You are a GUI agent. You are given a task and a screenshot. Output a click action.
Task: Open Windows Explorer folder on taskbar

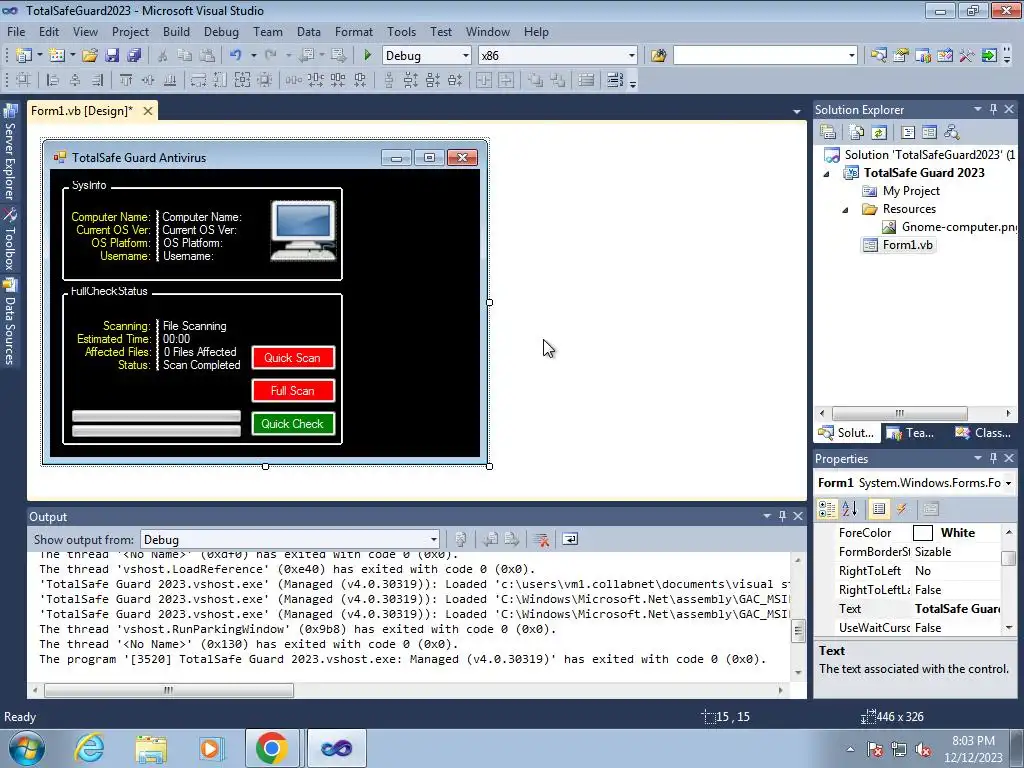point(151,748)
